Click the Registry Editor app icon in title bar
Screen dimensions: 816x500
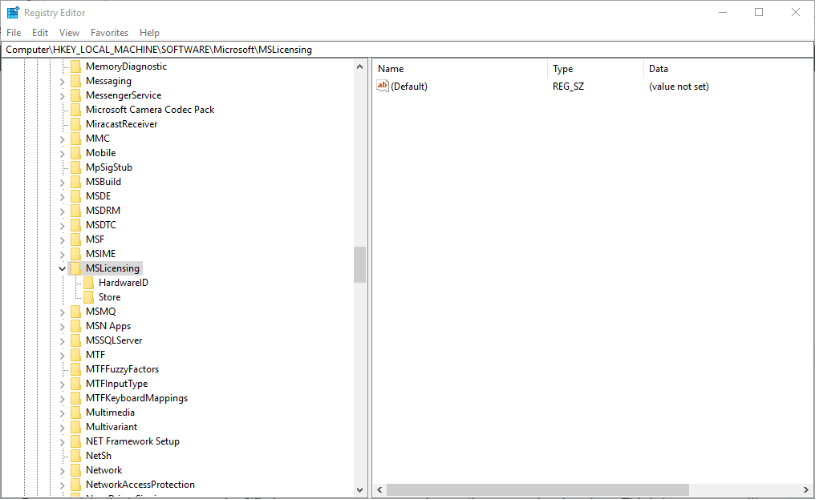point(12,12)
